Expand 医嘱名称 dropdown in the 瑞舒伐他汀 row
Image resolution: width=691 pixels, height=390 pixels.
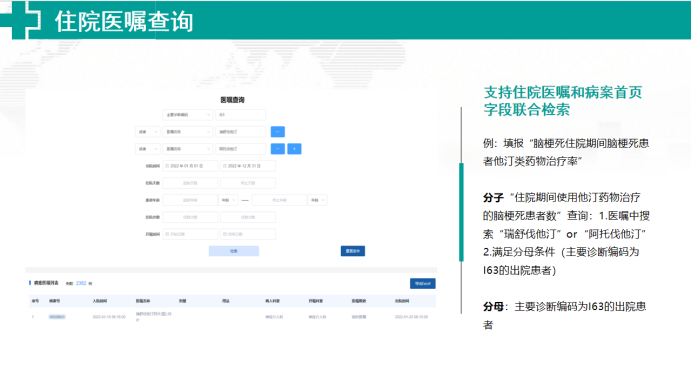[x=188, y=132]
